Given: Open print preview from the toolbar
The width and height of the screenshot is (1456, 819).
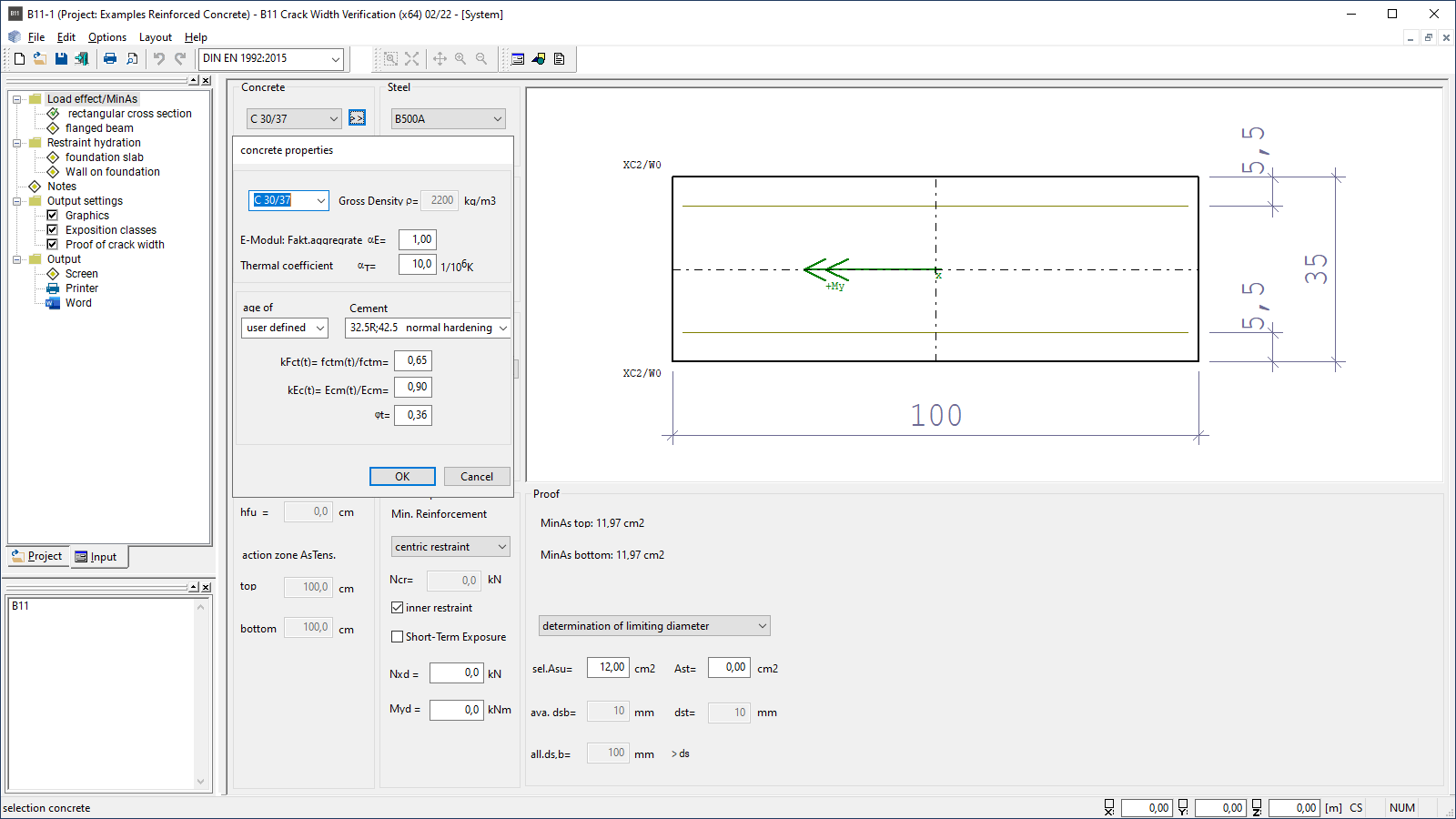Looking at the screenshot, I should [132, 58].
